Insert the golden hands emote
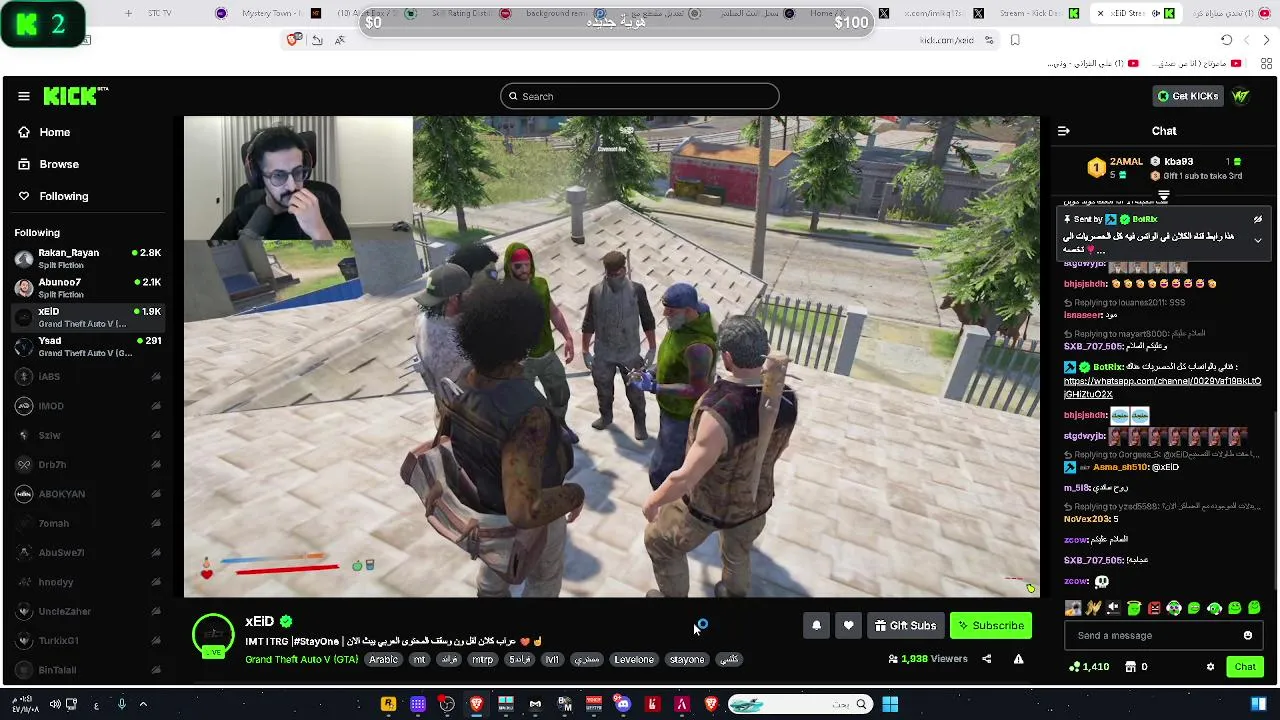Screen dimensions: 1280x720 (x=1093, y=608)
